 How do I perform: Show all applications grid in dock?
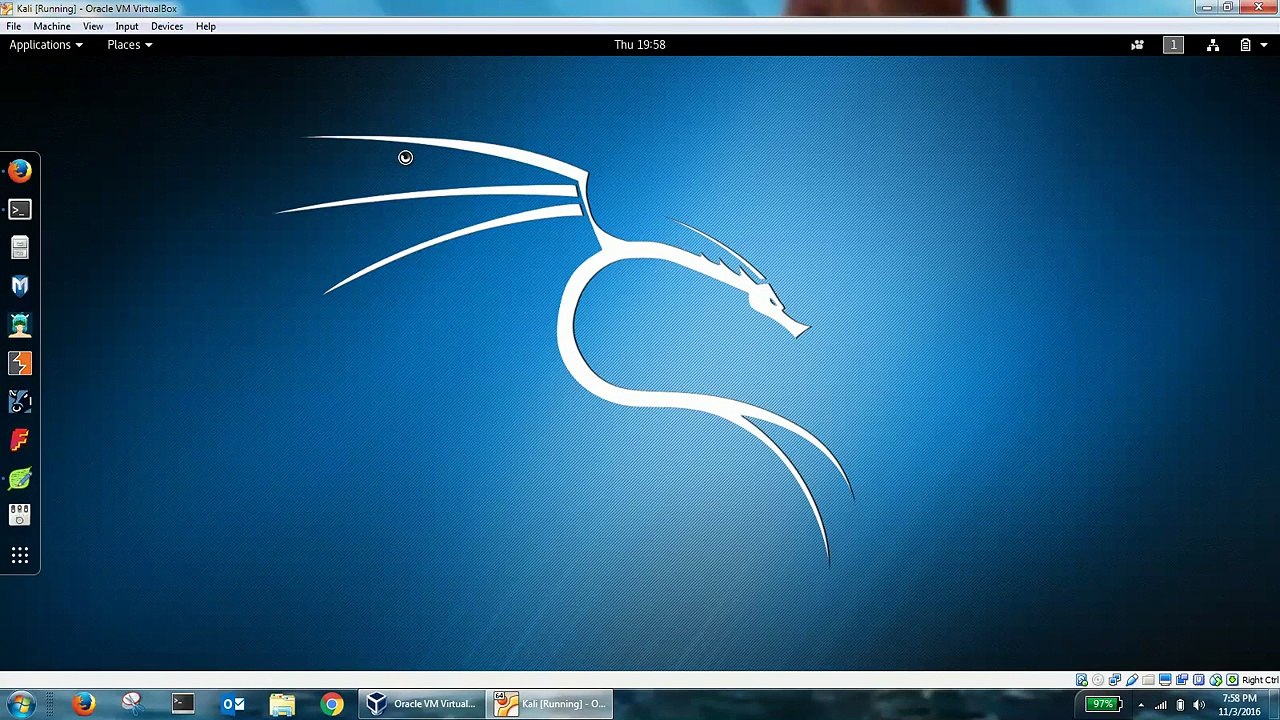(20, 556)
